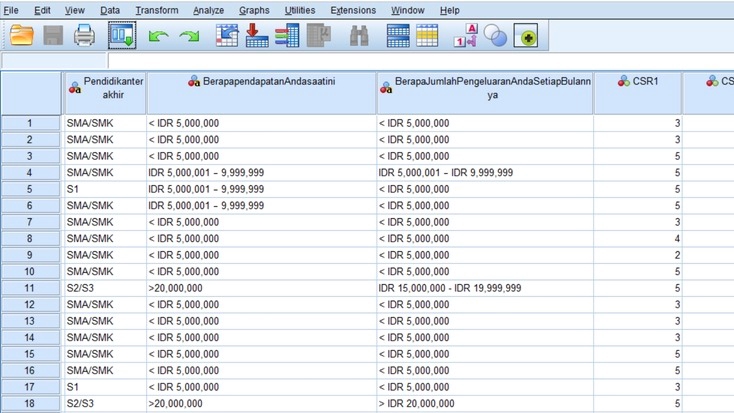Open the Extensions menu
This screenshot has width=734, height=413.
353,10
